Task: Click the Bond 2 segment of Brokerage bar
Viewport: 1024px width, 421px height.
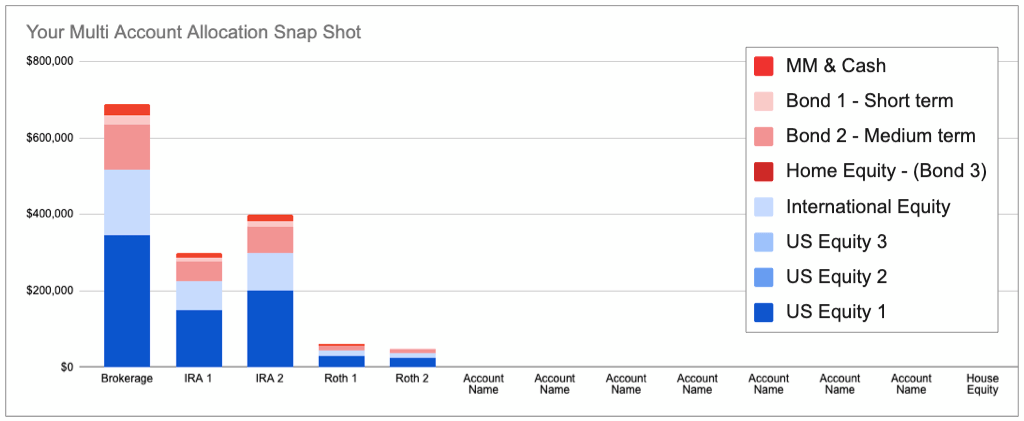Action: (127, 147)
